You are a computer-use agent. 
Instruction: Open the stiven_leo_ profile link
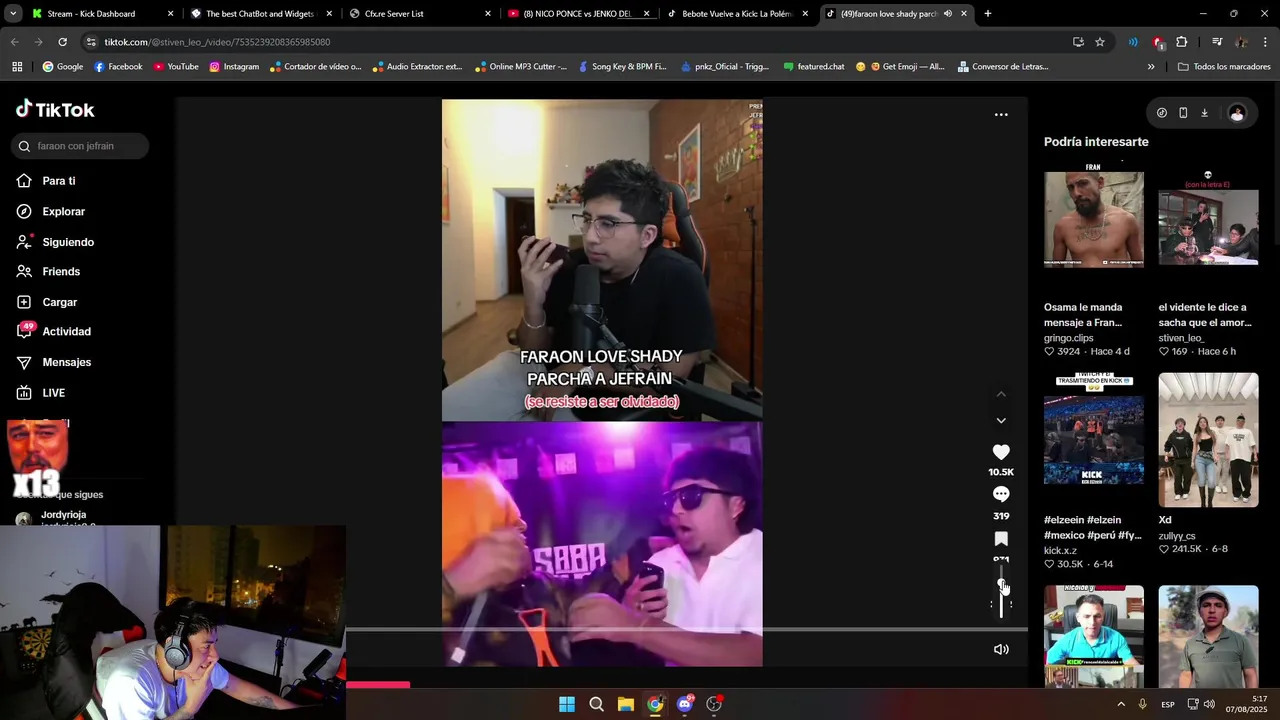coord(1181,338)
